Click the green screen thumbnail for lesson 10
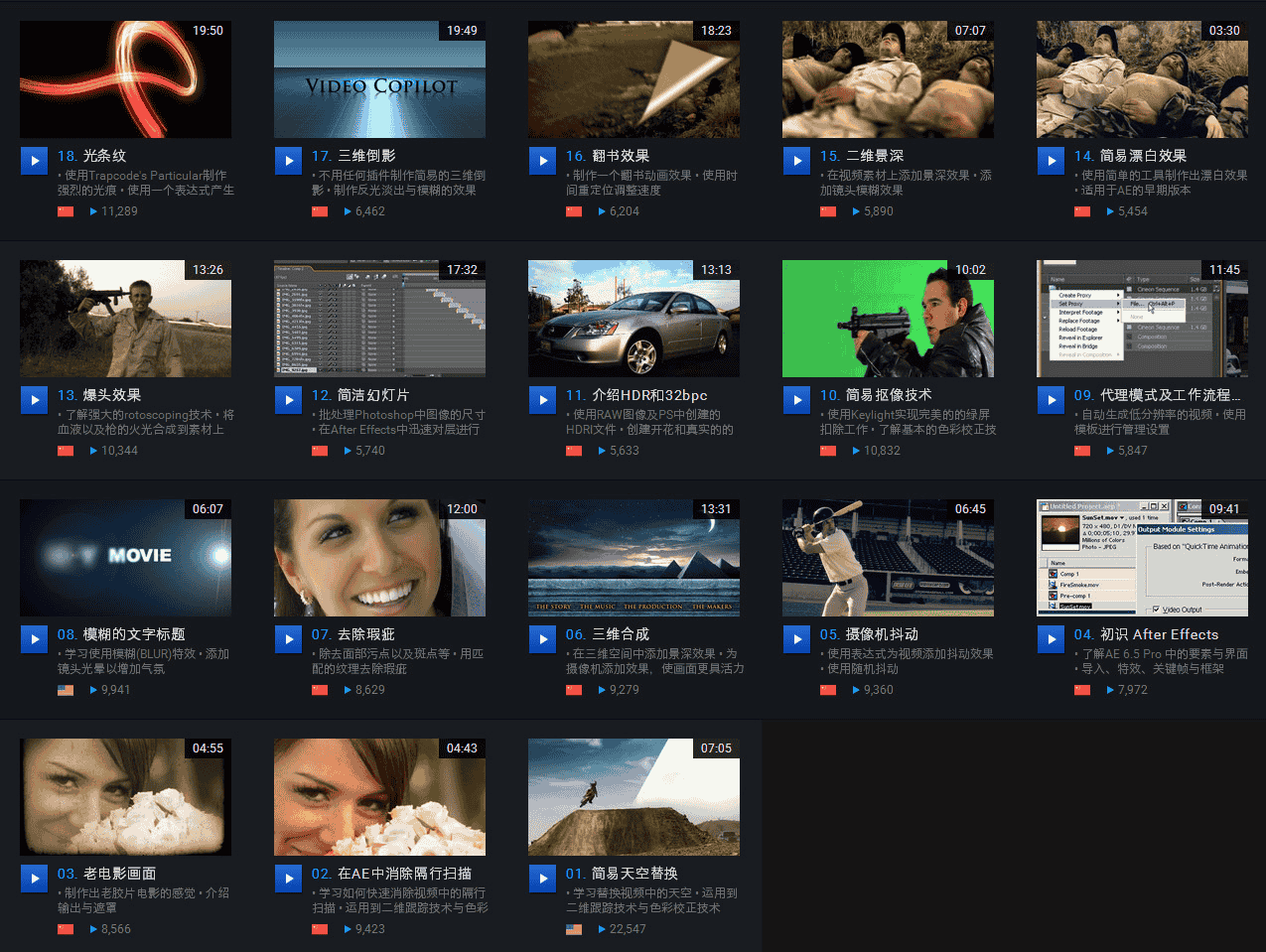The height and width of the screenshot is (952, 1266). 888,319
